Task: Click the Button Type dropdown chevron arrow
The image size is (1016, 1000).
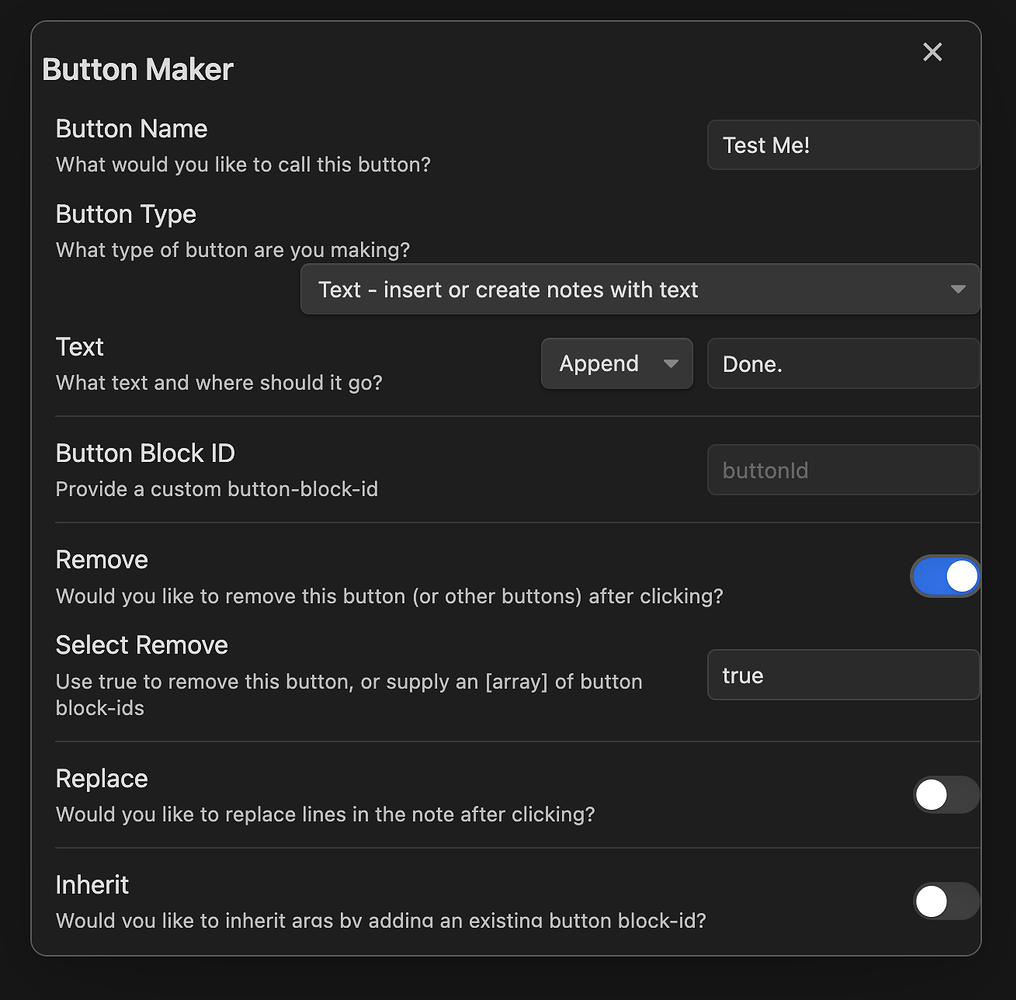Action: click(x=958, y=289)
